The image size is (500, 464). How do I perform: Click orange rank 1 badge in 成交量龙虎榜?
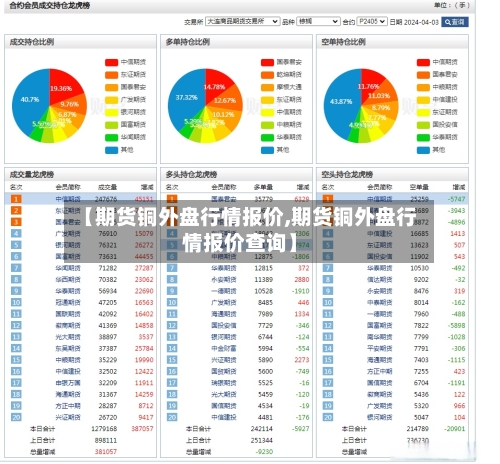[16, 199]
